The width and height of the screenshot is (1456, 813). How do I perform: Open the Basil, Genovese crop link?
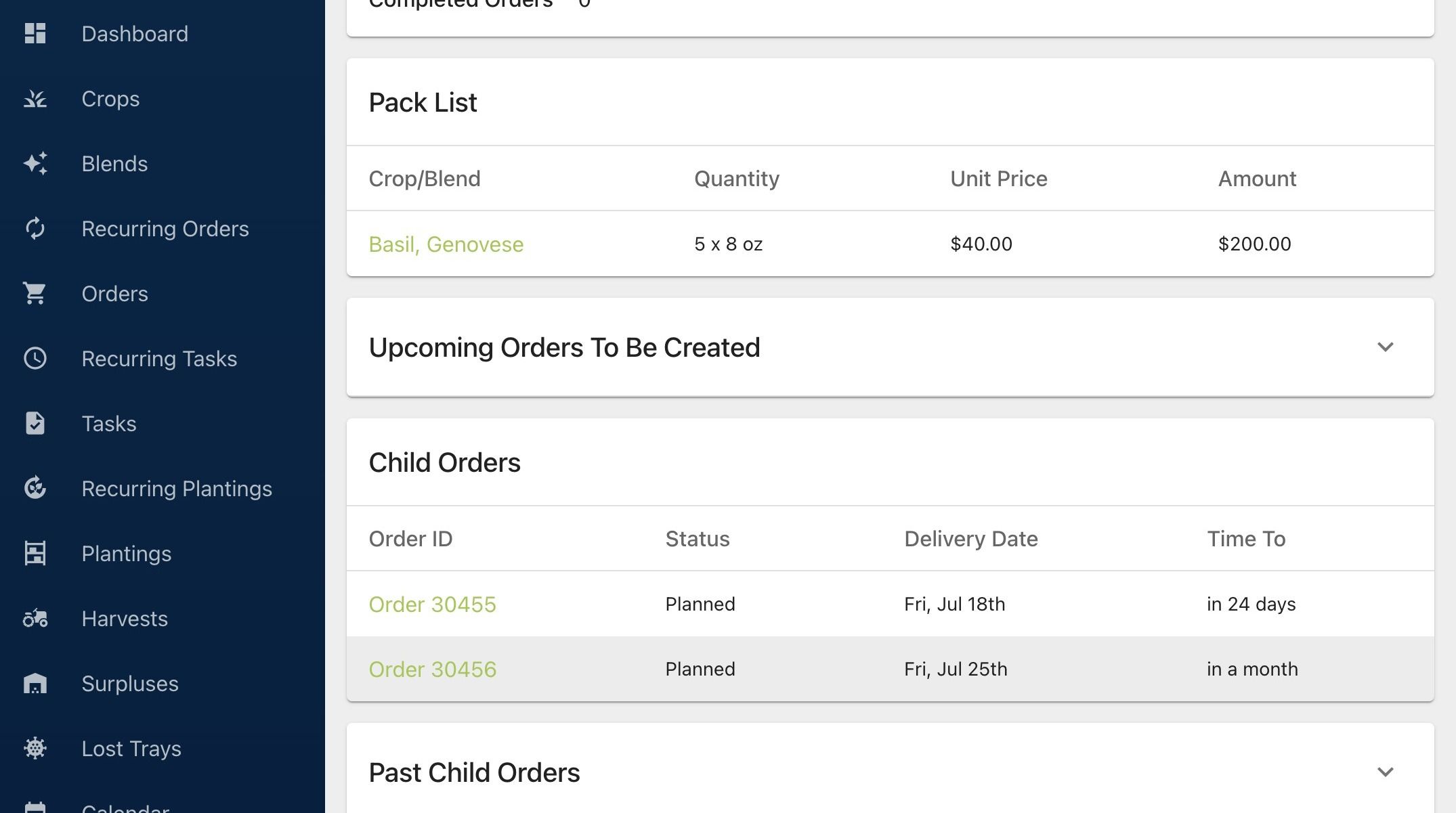coord(446,244)
